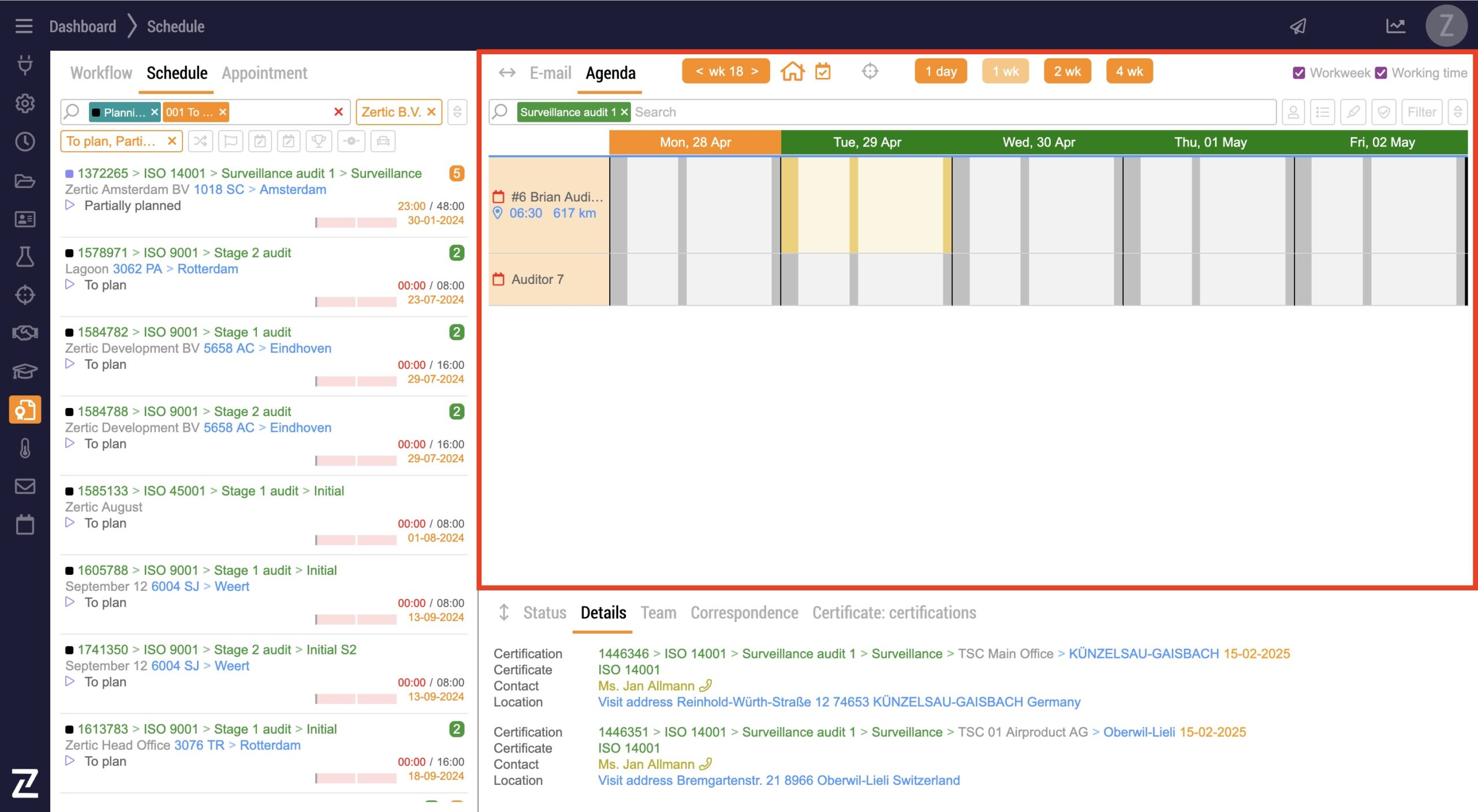Switch to the Appointment tab
The height and width of the screenshot is (812, 1478).
264,73
